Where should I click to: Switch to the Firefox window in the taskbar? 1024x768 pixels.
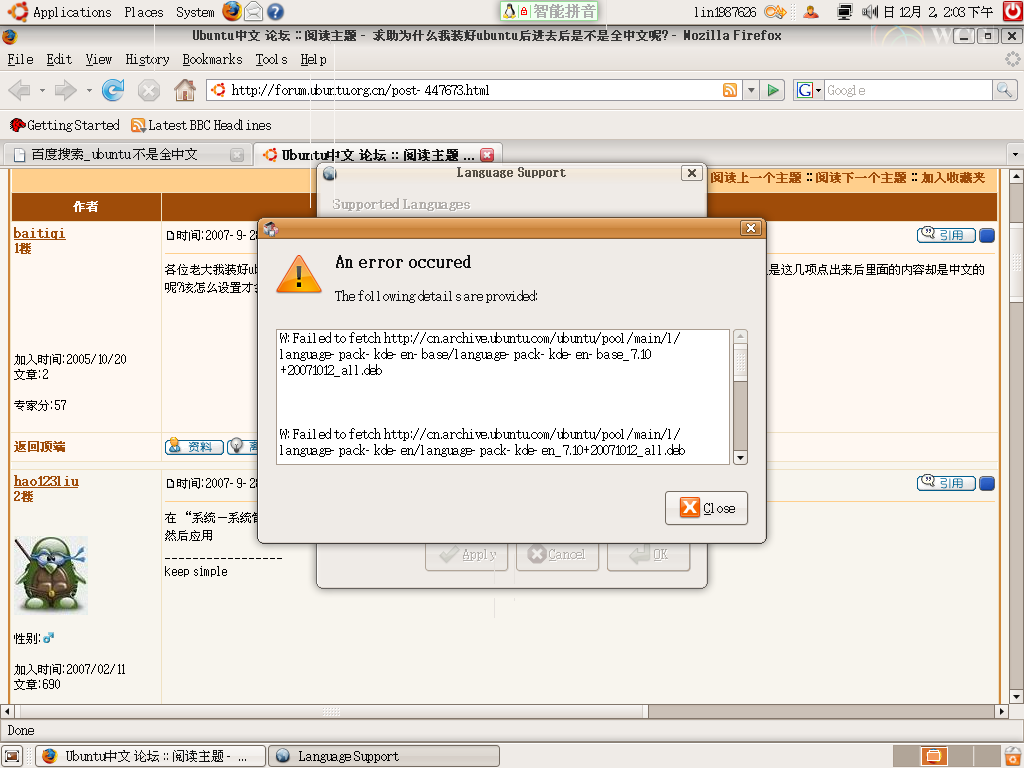tap(151, 756)
